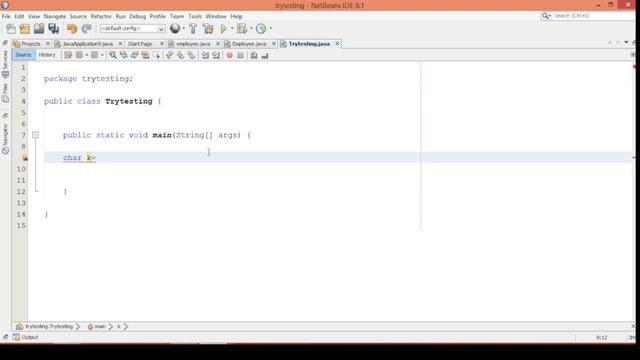This screenshot has width=640, height=360.
Task: Open the Navigate menu
Action: (x=55, y=16)
